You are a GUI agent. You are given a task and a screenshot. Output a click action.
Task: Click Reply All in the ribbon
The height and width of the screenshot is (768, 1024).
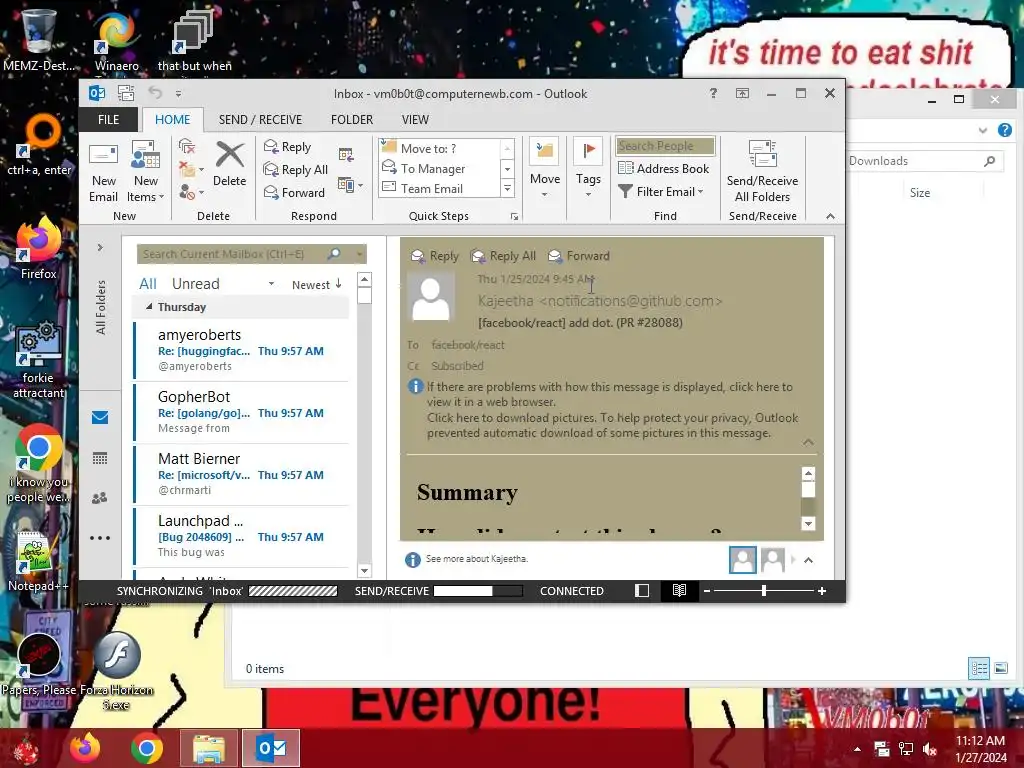click(x=295, y=170)
